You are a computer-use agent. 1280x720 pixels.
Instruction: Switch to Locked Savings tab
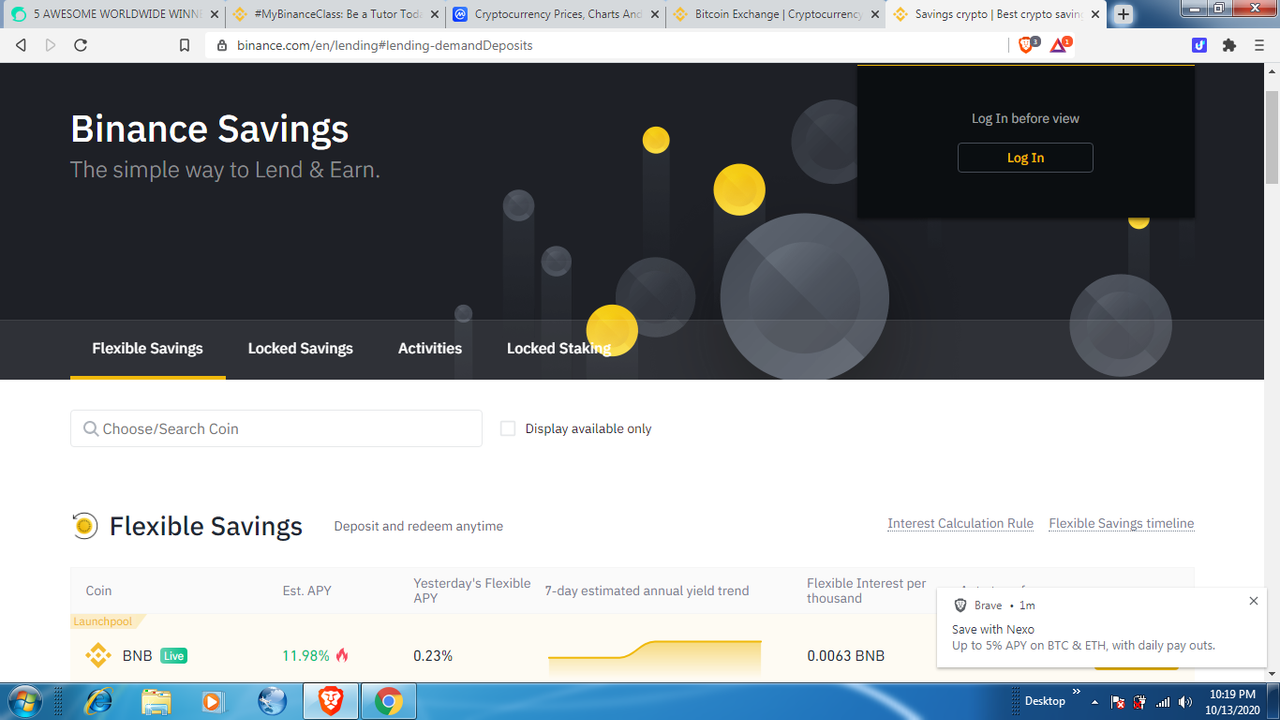(x=301, y=349)
